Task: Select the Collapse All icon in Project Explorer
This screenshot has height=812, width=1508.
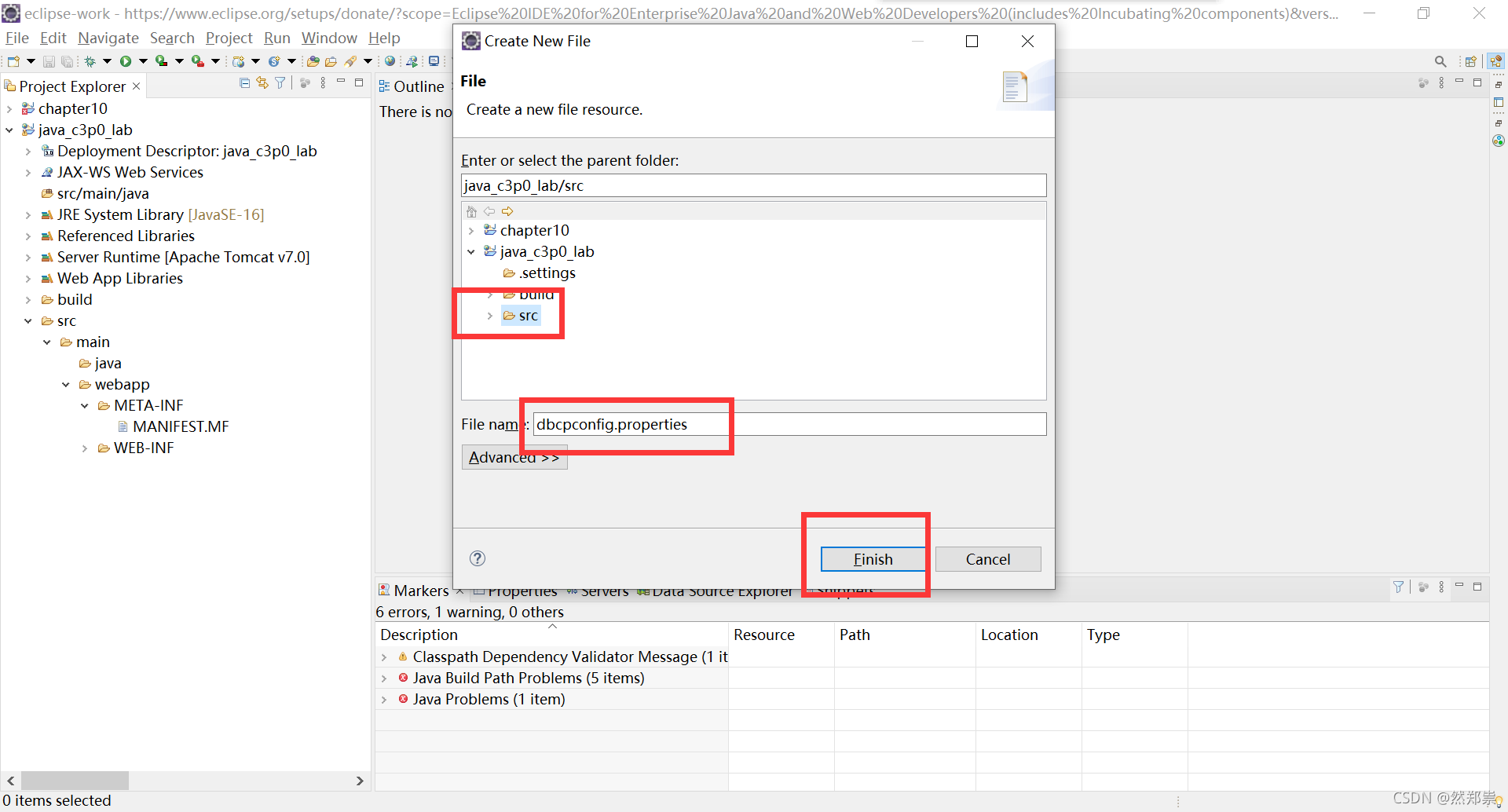Action: [245, 83]
